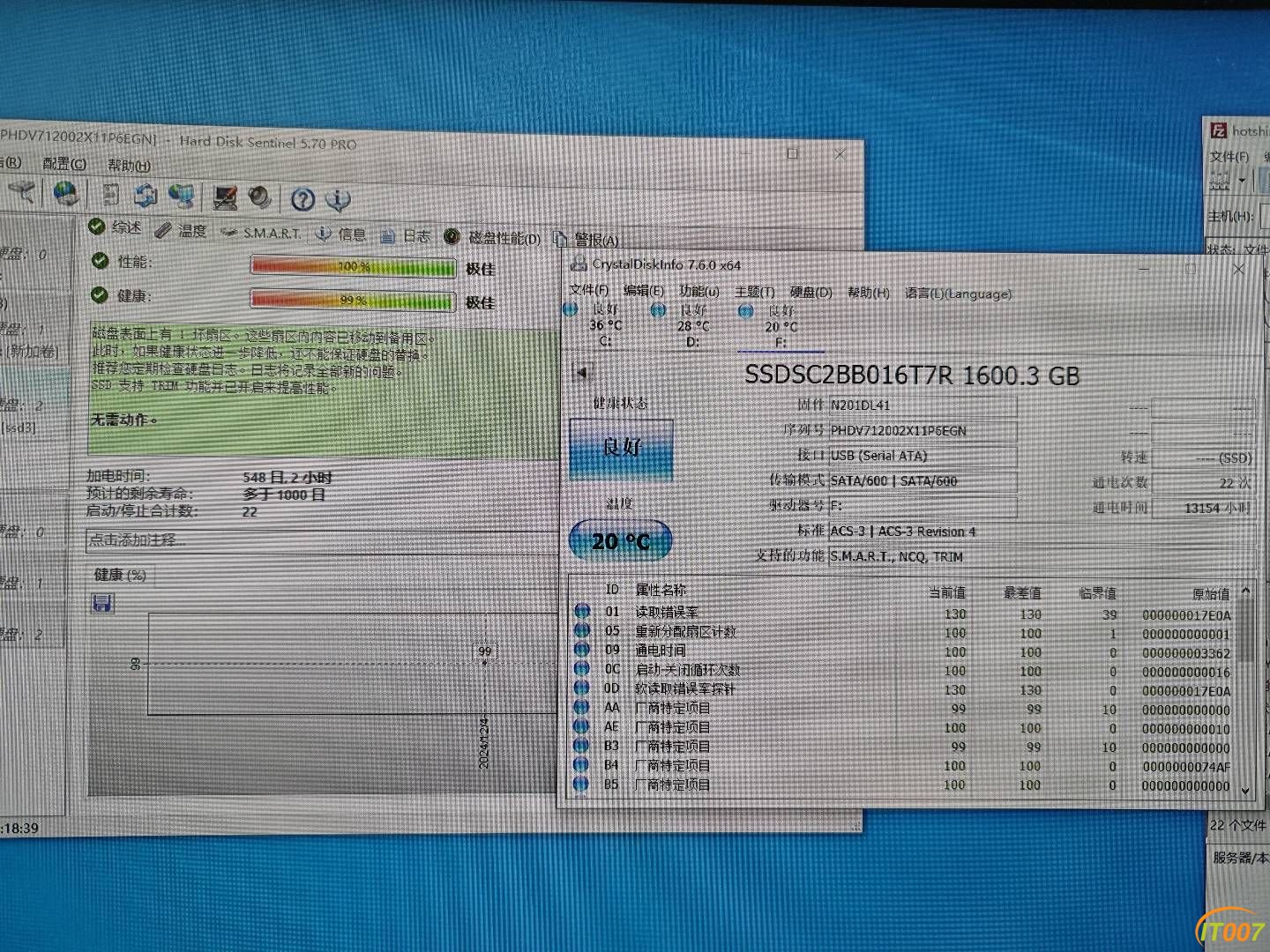Open the 综述 tab in Hard Disk Sentinel
Screen dimensions: 1270x952
tap(116, 227)
